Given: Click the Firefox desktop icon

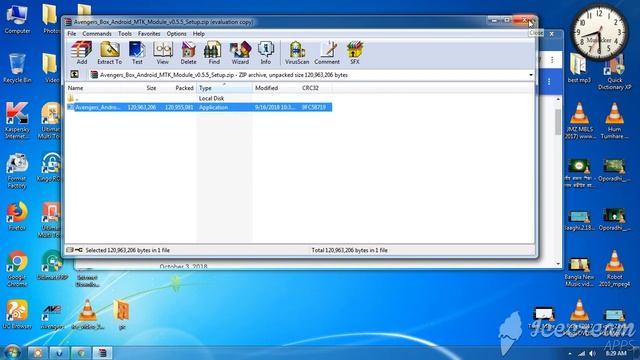Looking at the screenshot, I should pos(17,216).
